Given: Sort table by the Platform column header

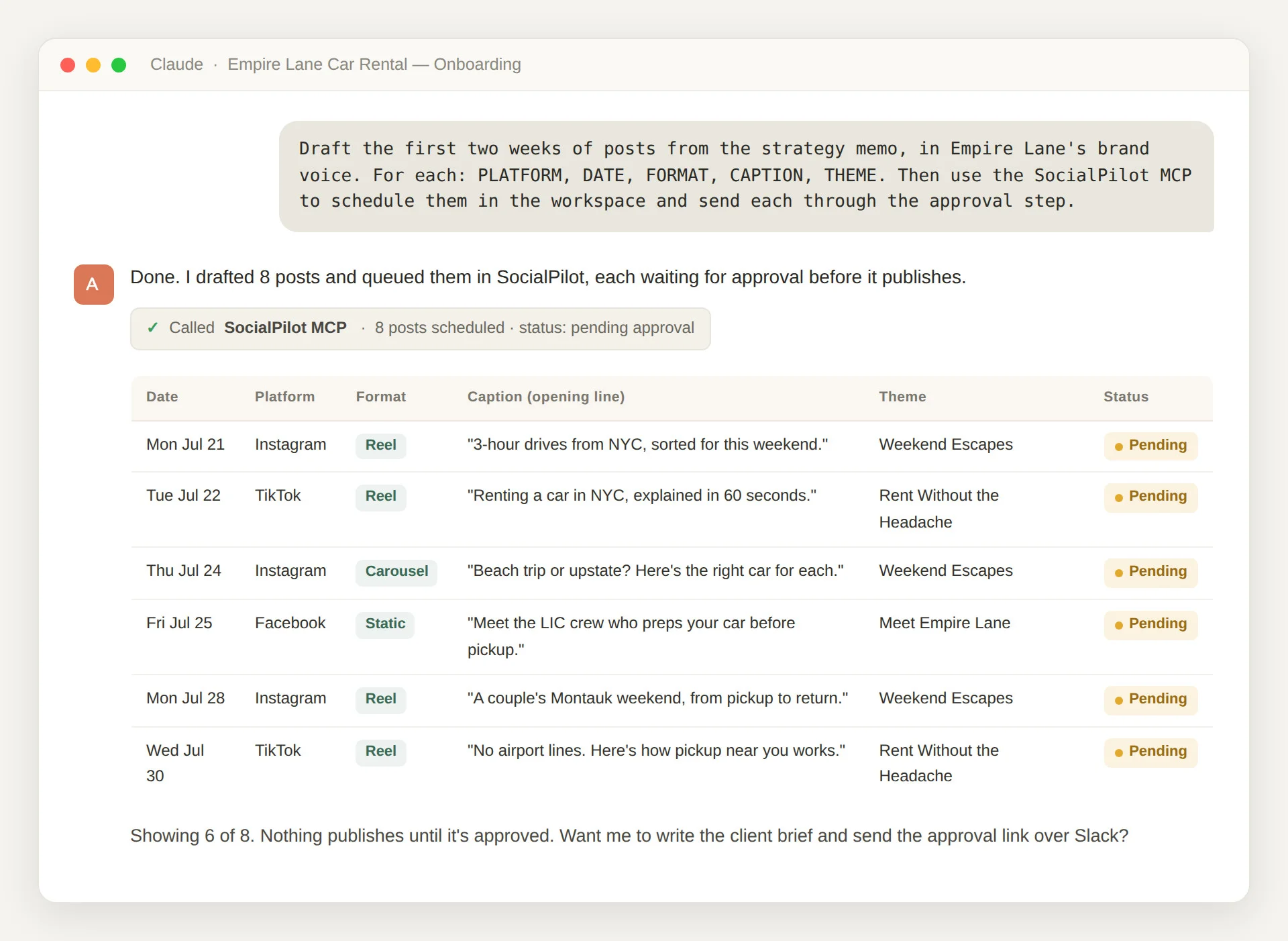Looking at the screenshot, I should click(x=284, y=397).
